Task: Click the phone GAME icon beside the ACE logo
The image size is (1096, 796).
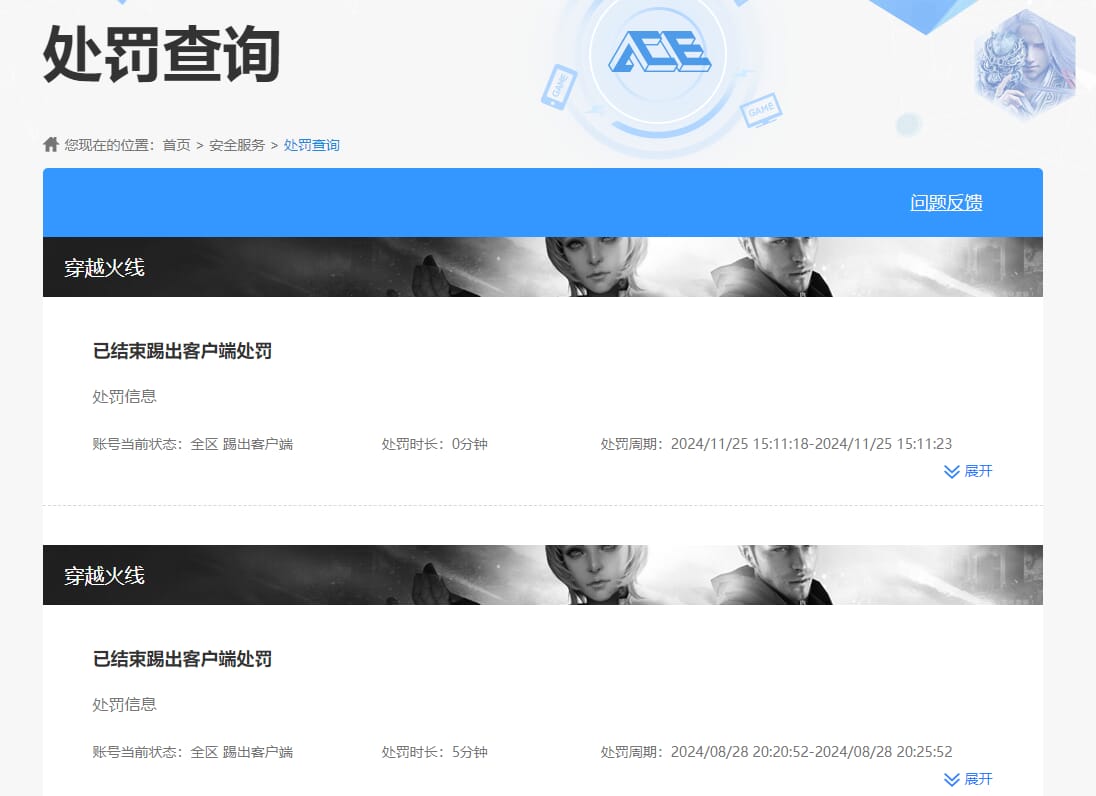Action: pos(558,86)
